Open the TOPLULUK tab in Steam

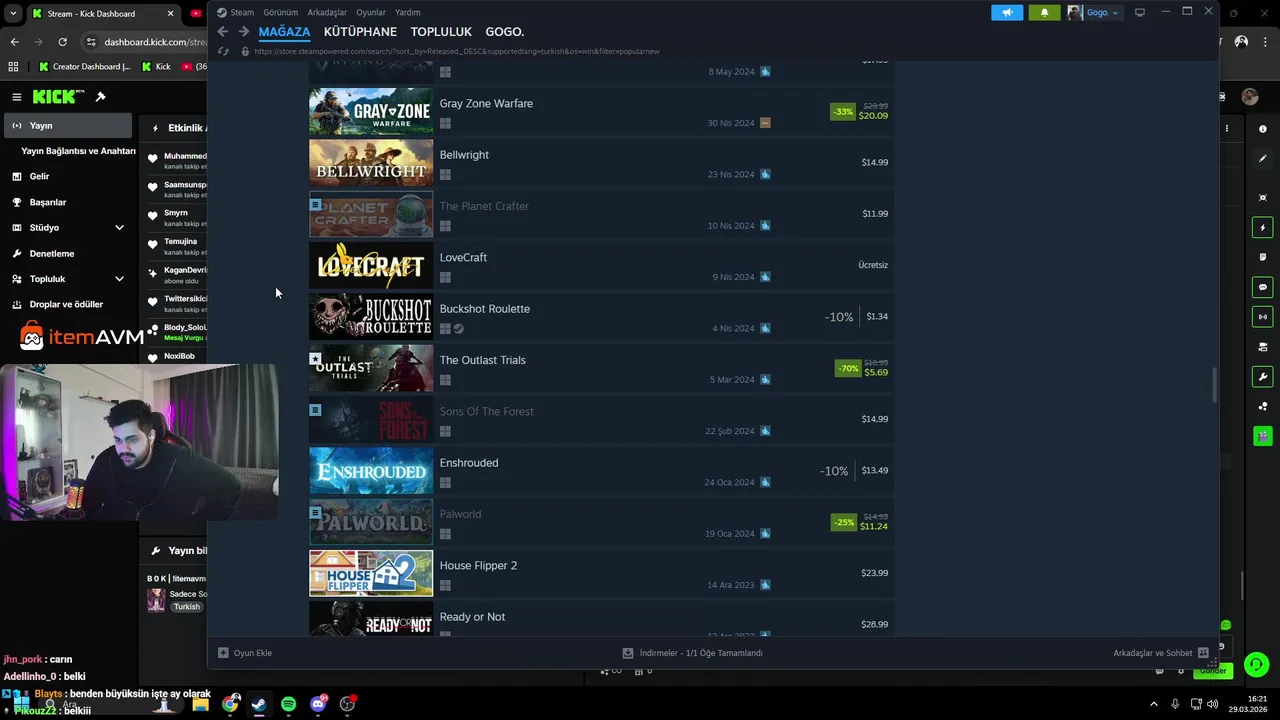point(441,32)
